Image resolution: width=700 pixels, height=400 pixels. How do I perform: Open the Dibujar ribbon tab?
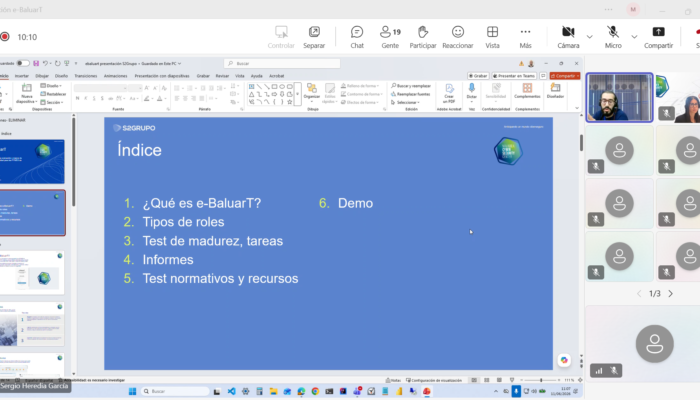click(42, 76)
